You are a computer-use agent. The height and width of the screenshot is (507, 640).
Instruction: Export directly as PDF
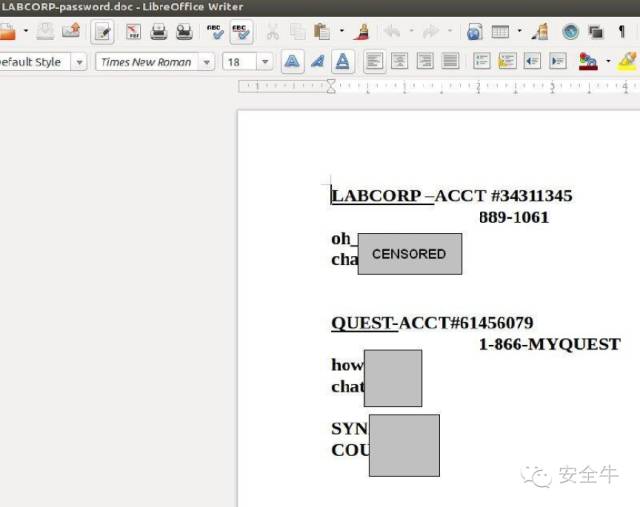tap(133, 31)
